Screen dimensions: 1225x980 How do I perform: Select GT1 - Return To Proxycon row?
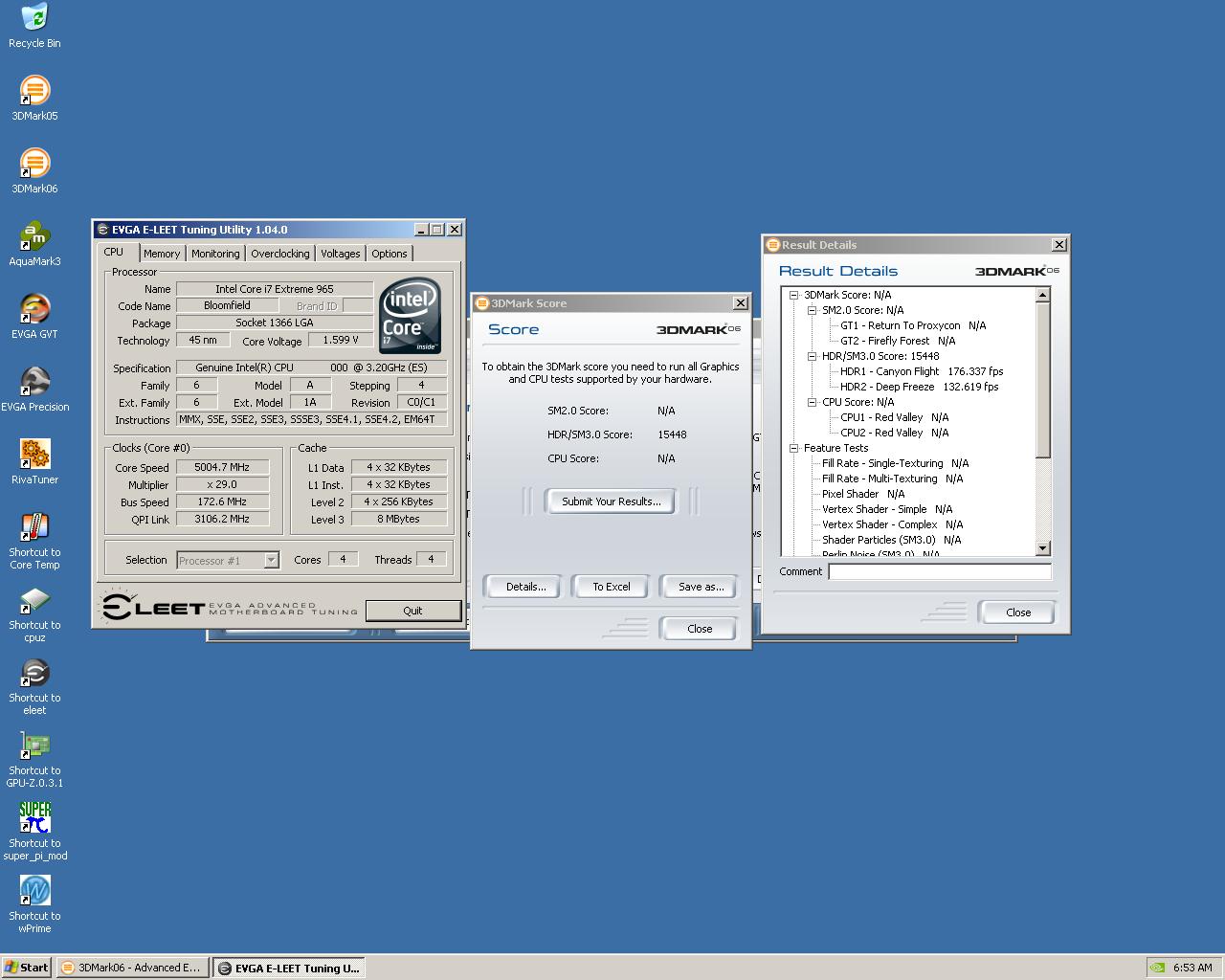pyautogui.click(x=913, y=325)
